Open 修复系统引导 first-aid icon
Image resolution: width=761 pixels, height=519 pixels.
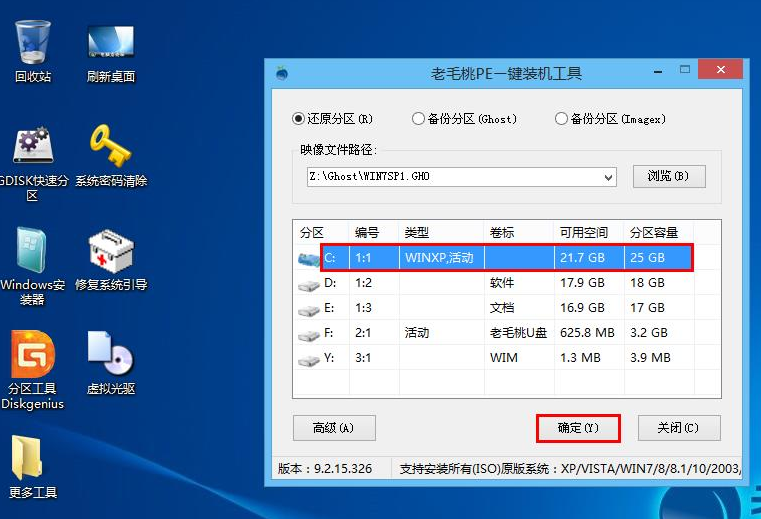tap(111, 260)
